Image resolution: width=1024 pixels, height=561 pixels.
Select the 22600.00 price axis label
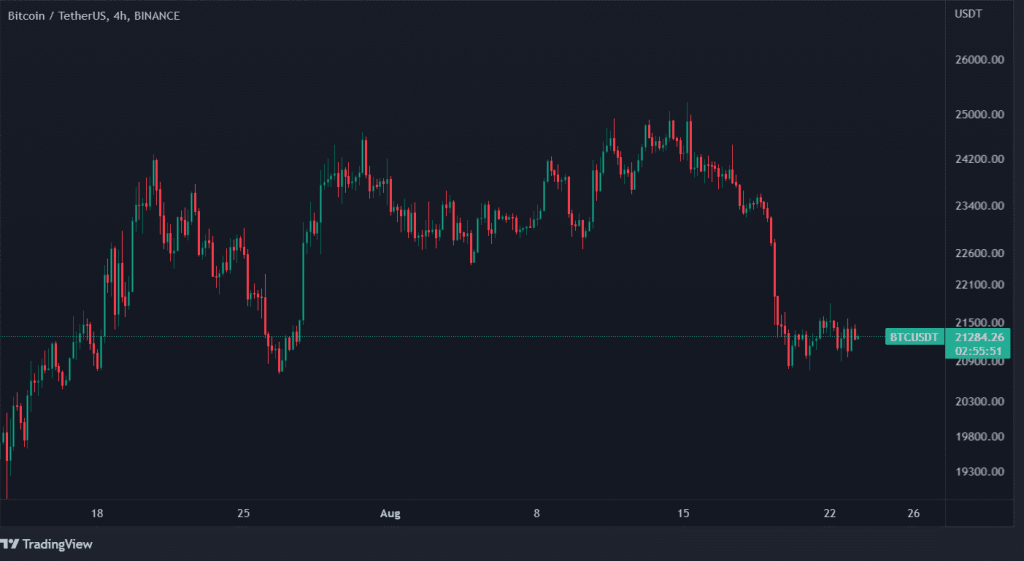pos(979,253)
